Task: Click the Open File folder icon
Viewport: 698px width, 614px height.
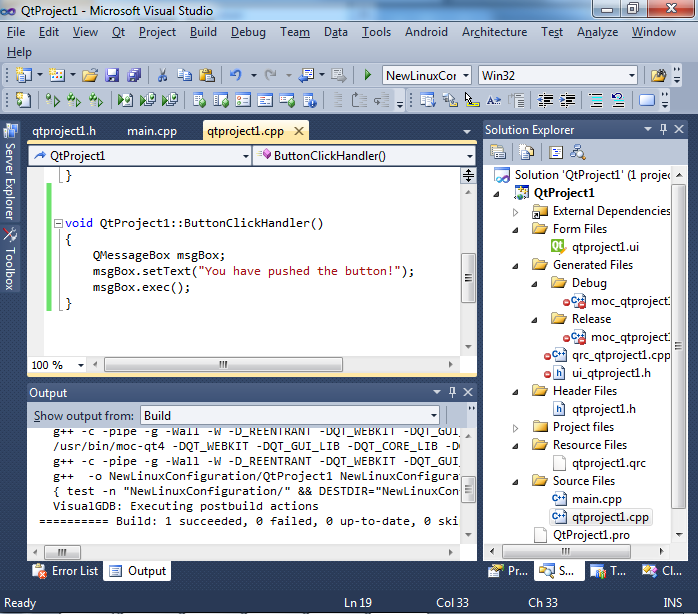Action: point(89,75)
